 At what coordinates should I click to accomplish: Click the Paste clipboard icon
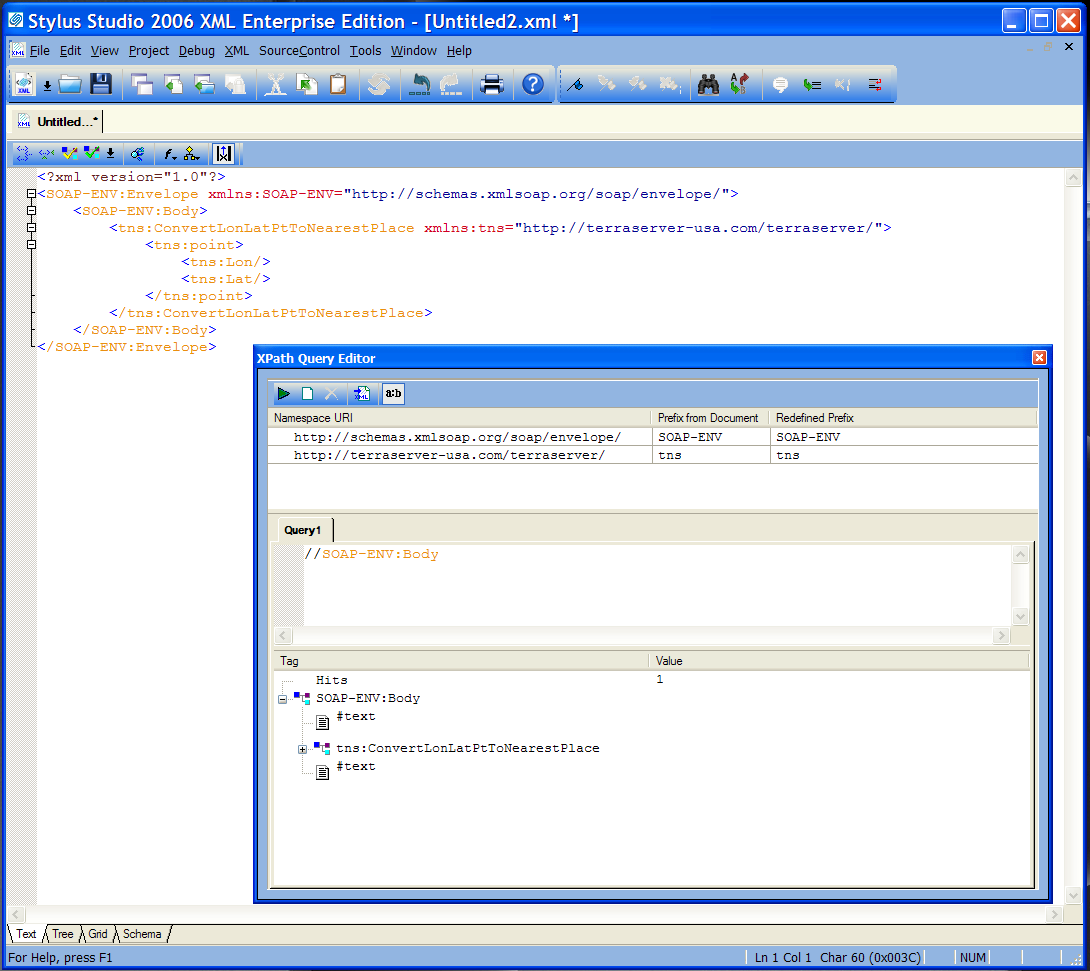[x=338, y=85]
